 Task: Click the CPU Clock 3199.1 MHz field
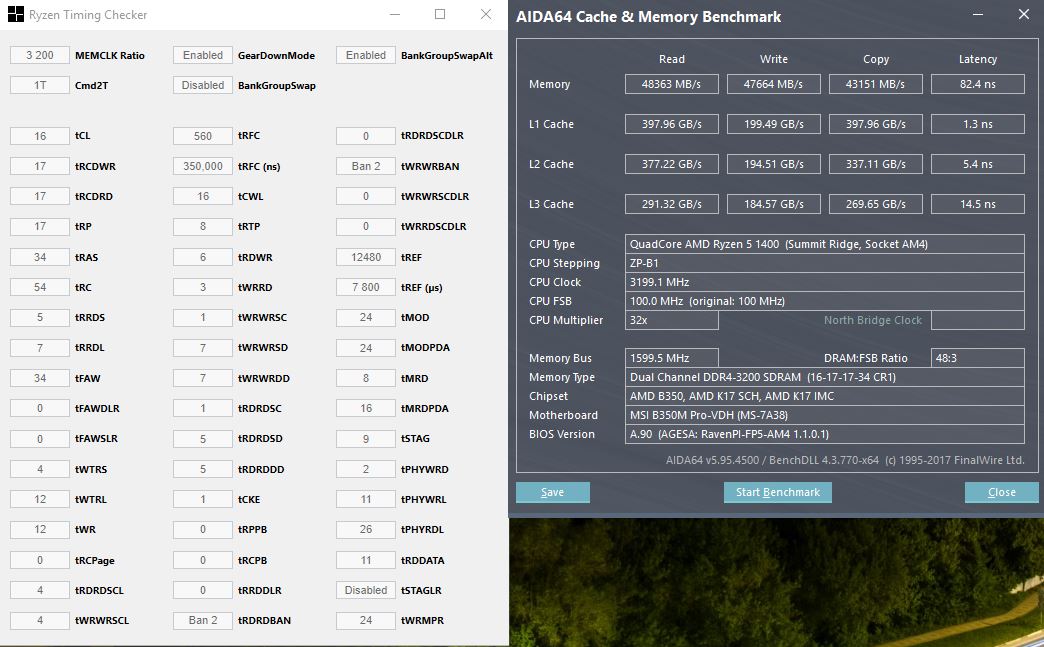824,282
